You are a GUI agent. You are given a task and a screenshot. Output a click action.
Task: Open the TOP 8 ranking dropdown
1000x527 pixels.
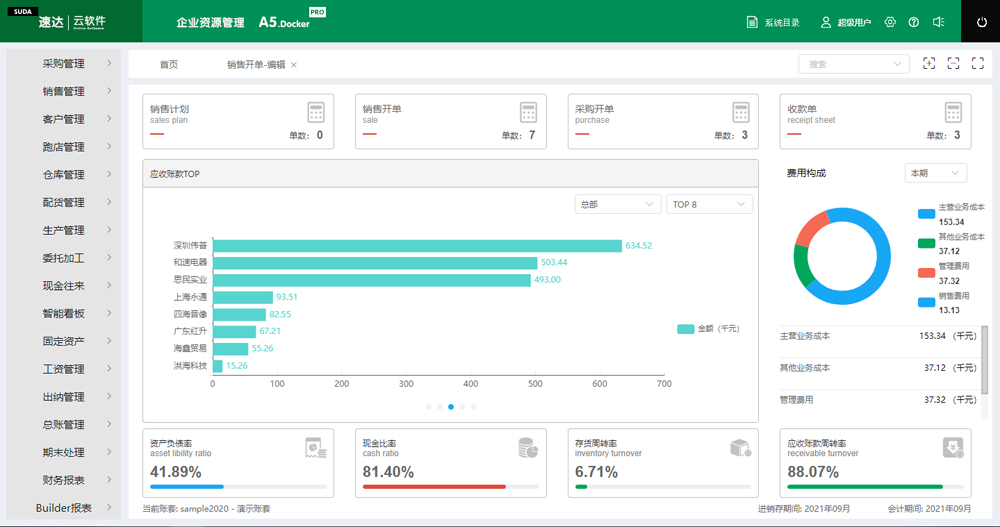709,204
